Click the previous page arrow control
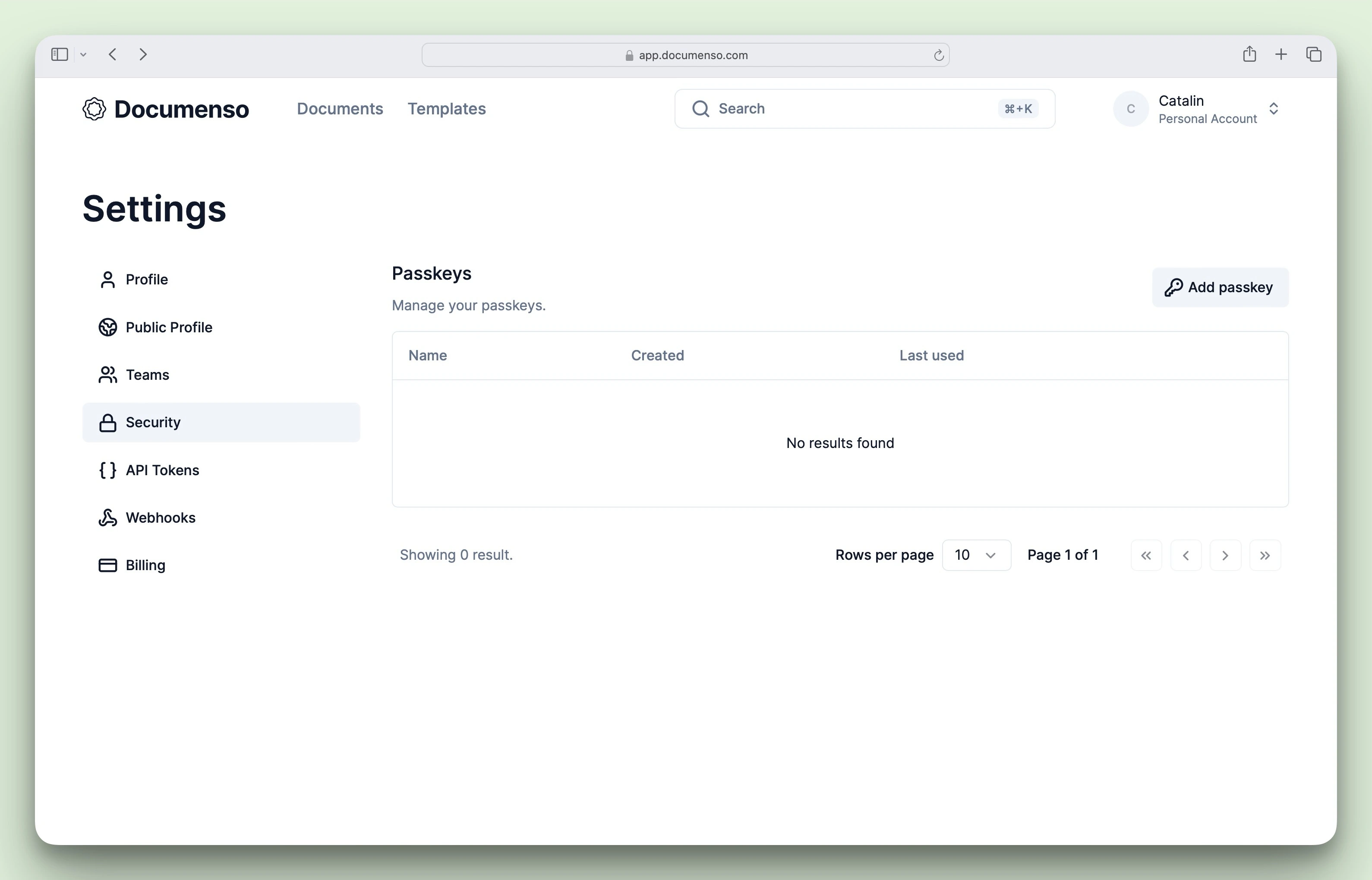Image resolution: width=1372 pixels, height=880 pixels. click(1186, 555)
